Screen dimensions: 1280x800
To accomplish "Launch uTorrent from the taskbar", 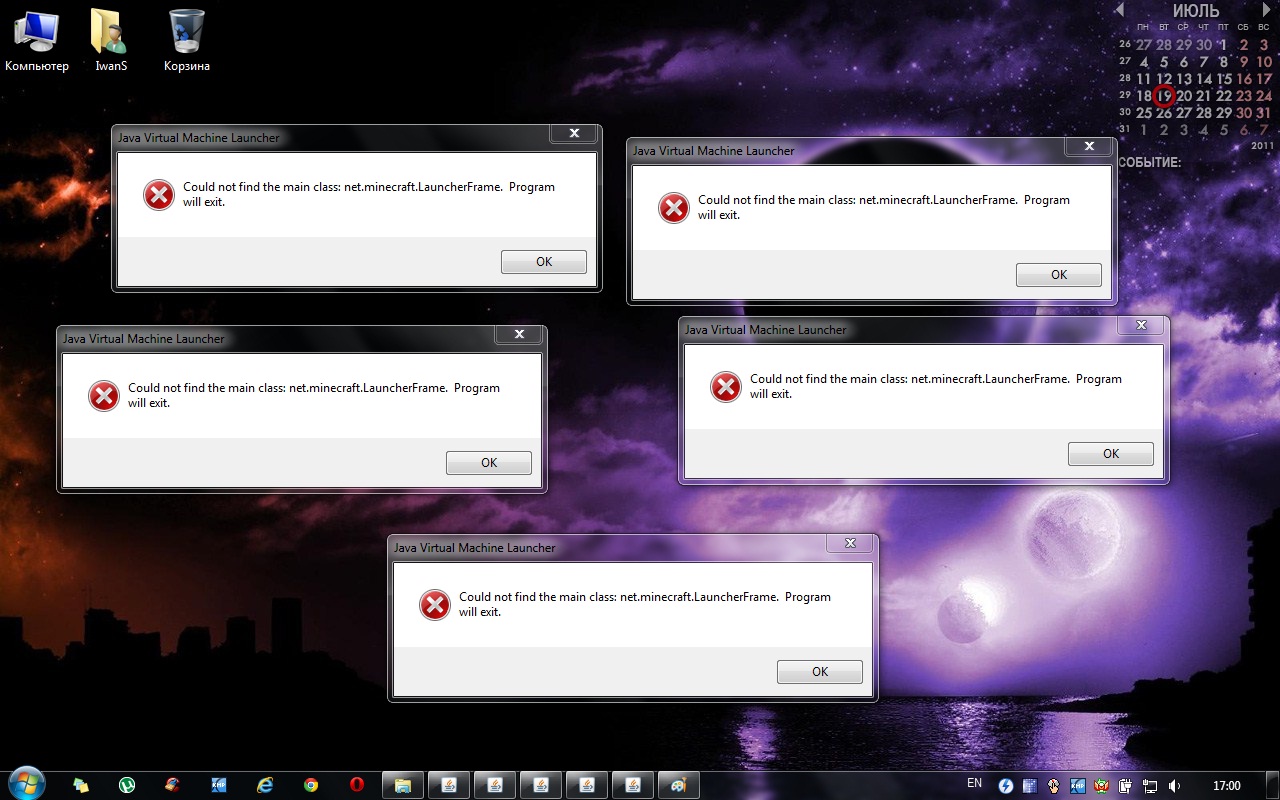I will [127, 785].
